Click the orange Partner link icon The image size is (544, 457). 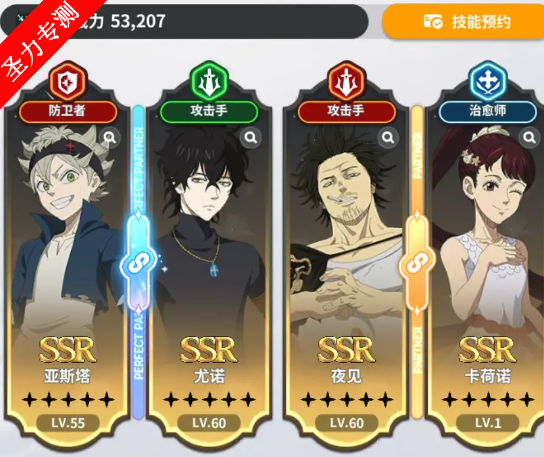pos(417,264)
